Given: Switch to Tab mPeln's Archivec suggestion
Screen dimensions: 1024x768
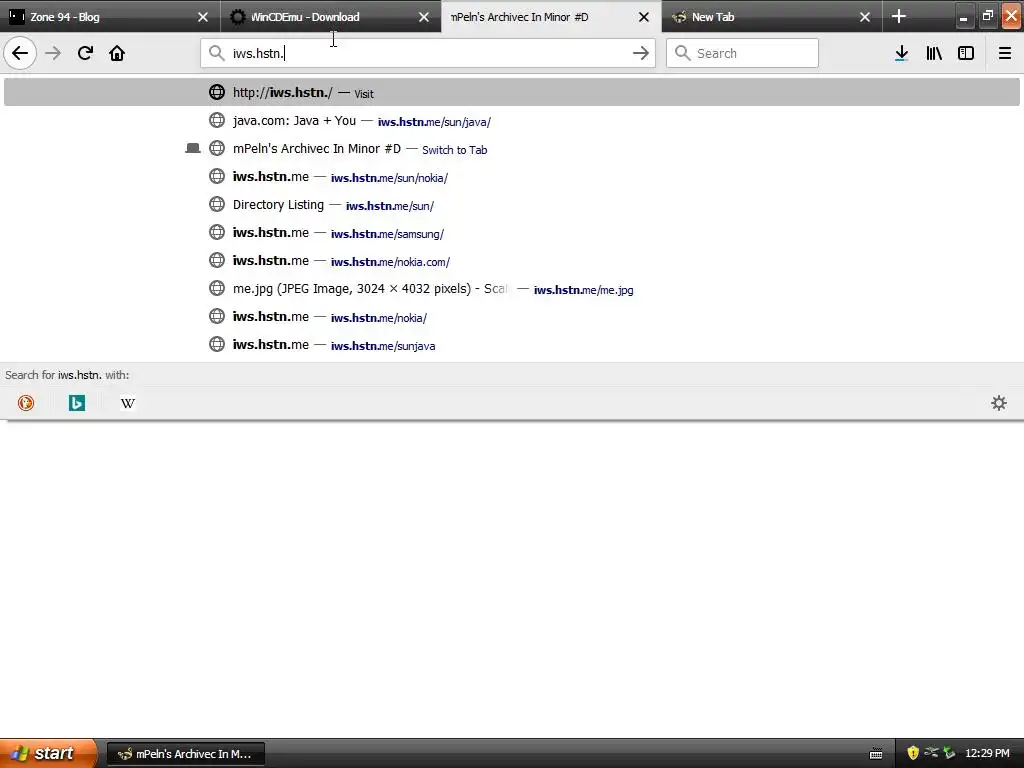Looking at the screenshot, I should coord(511,149).
